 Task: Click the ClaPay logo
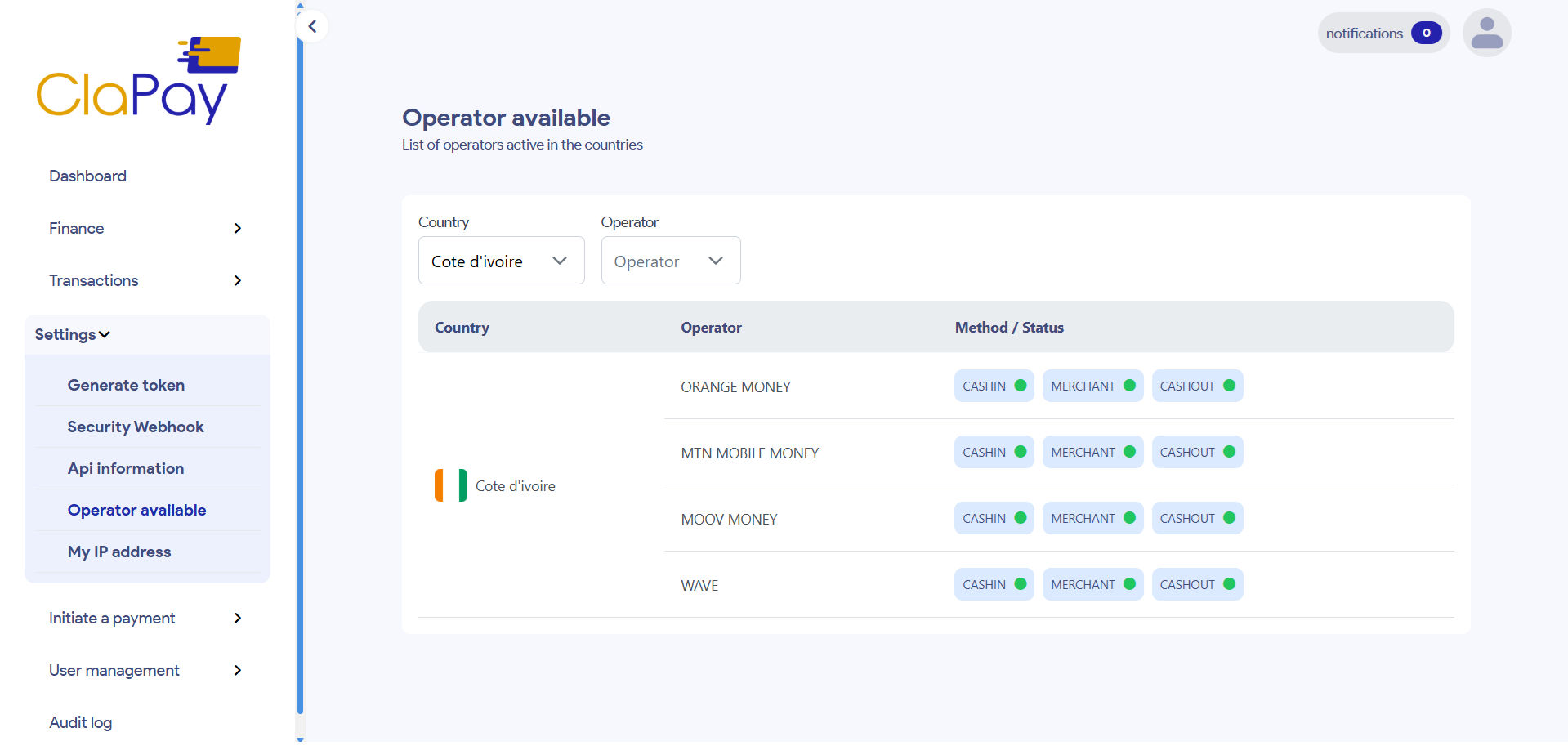(x=138, y=79)
